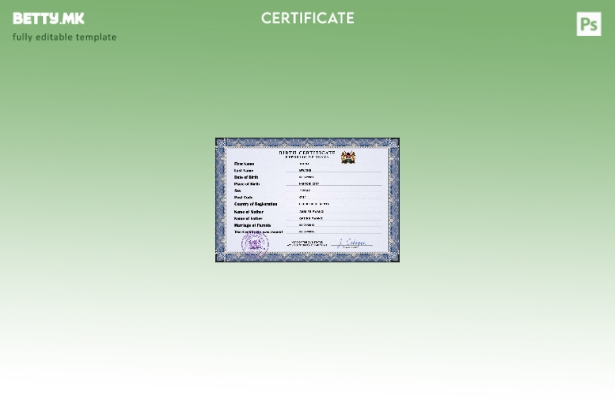Click the 'fully editable template' subtitle
The image size is (615, 400).
point(64,37)
